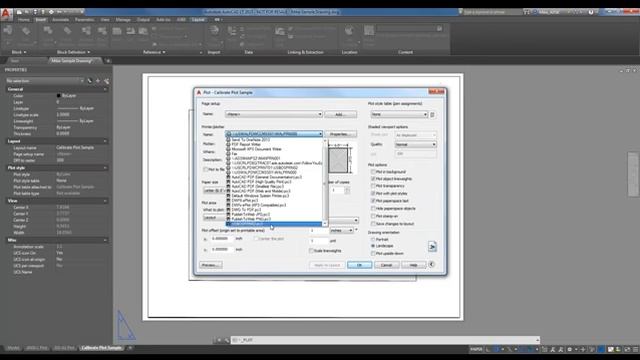The height and width of the screenshot is (360, 640).
Task: Expand the Block ribbon panel
Action: click(19, 52)
